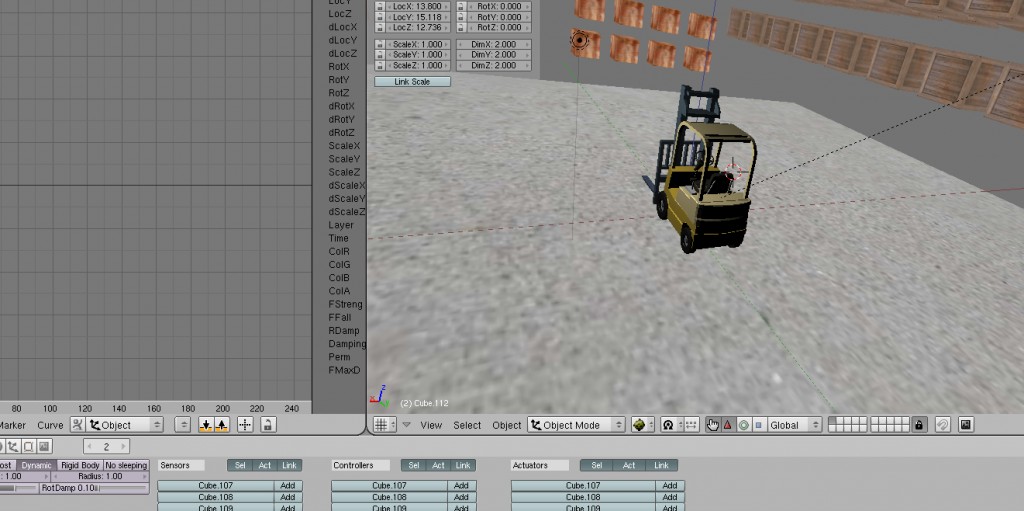The height and width of the screenshot is (511, 1024).
Task: Toggle Sel in the Controllers column
Action: (413, 465)
